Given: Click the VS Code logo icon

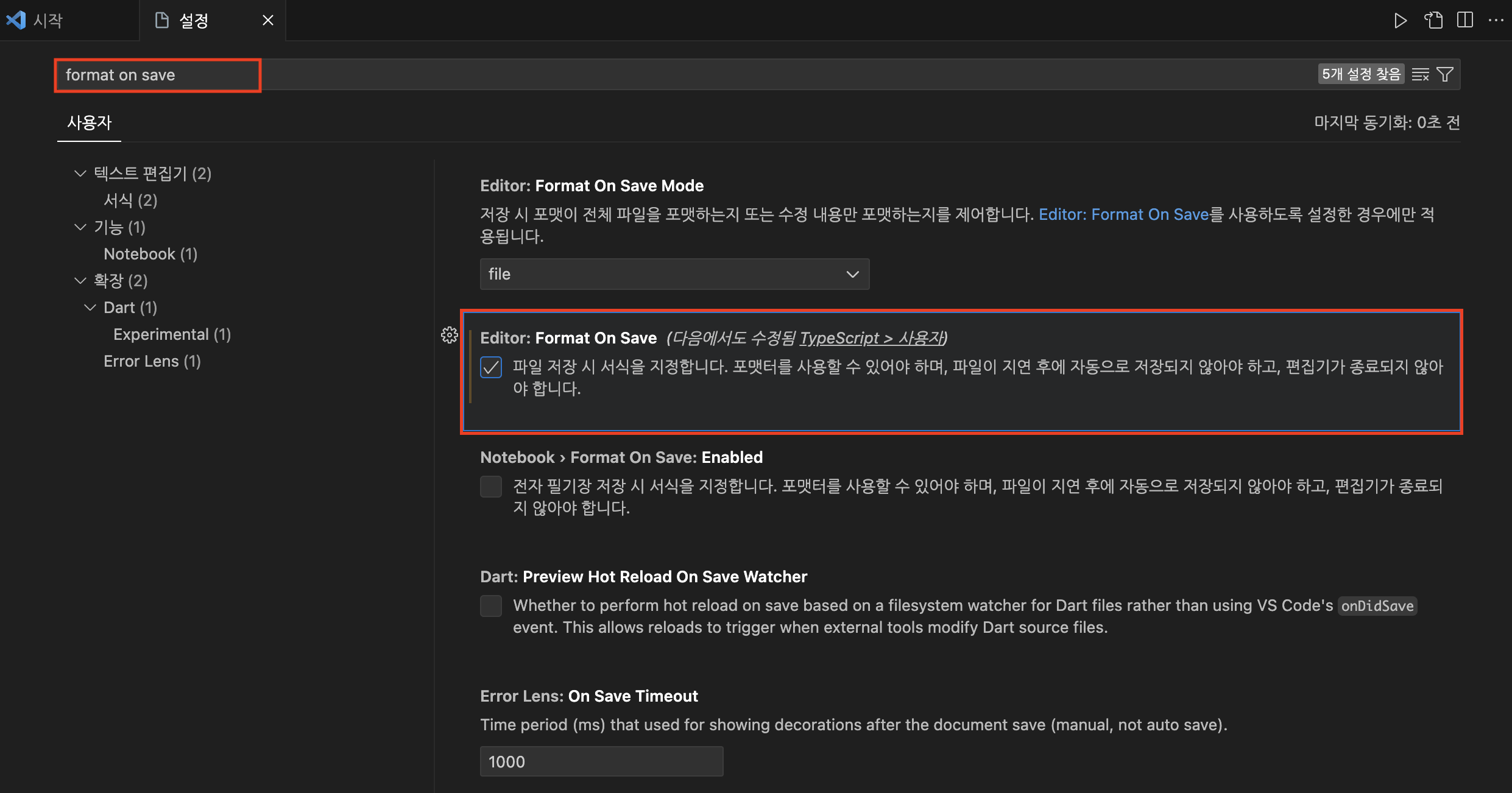Looking at the screenshot, I should [x=16, y=21].
